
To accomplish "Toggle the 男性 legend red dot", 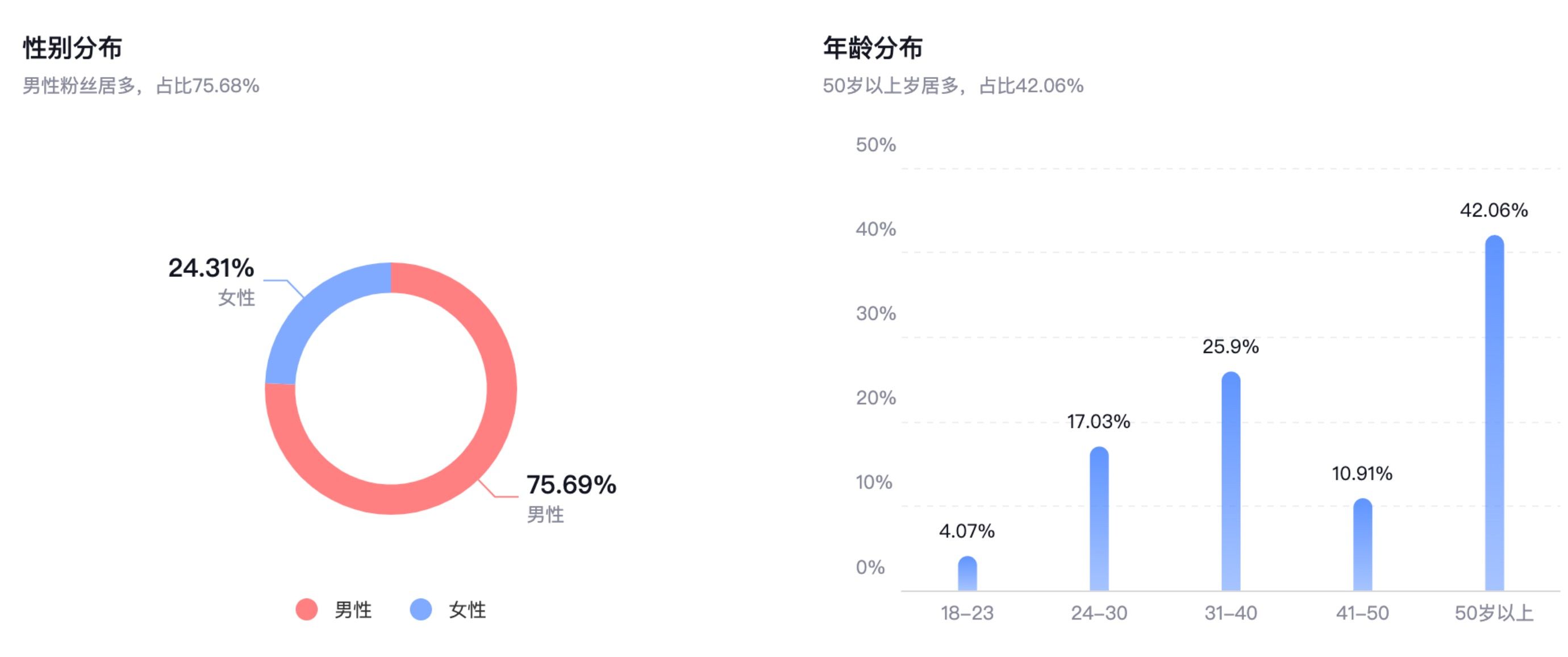I will 306,609.
